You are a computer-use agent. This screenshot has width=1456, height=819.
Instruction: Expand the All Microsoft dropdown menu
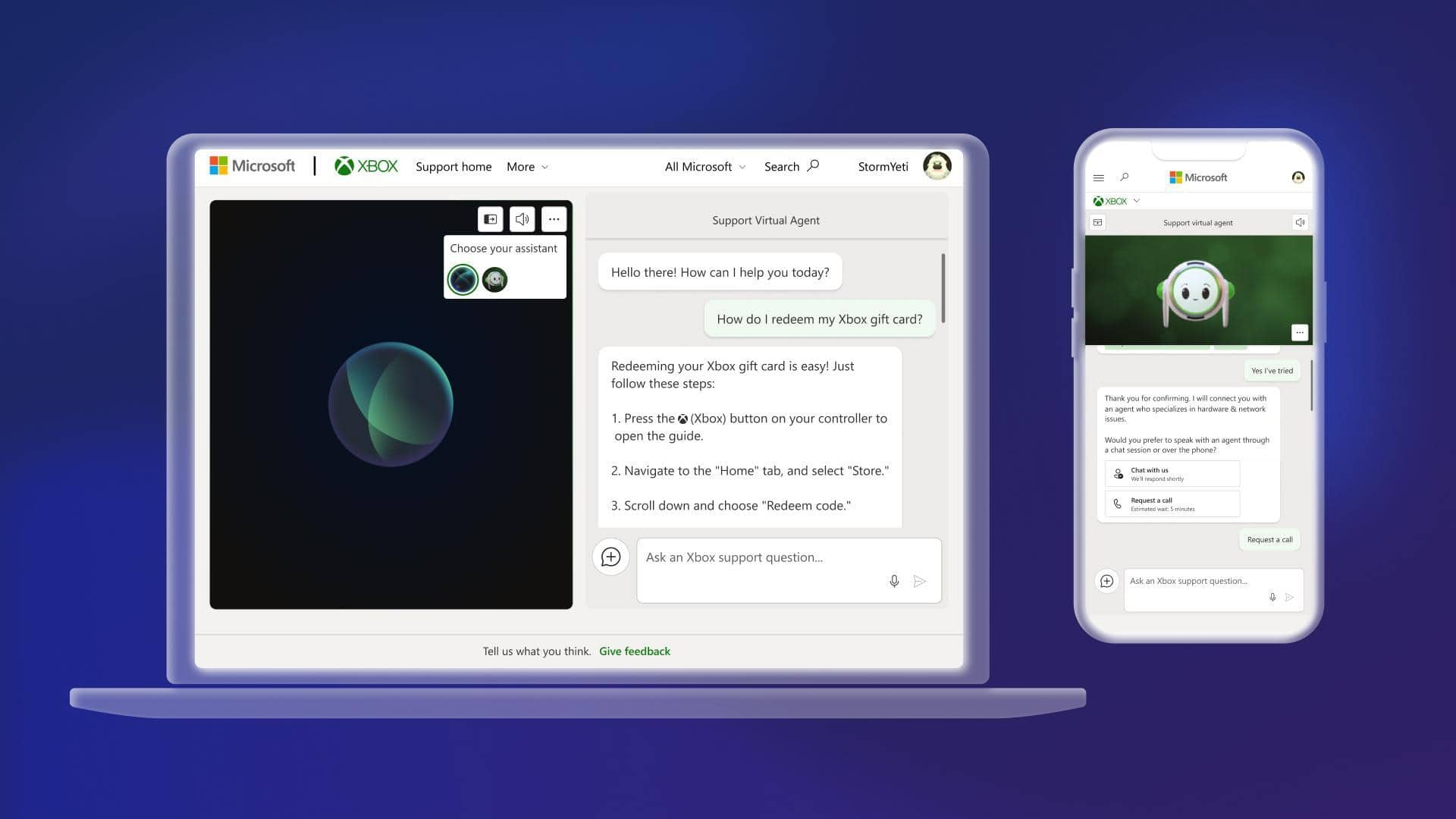[705, 167]
